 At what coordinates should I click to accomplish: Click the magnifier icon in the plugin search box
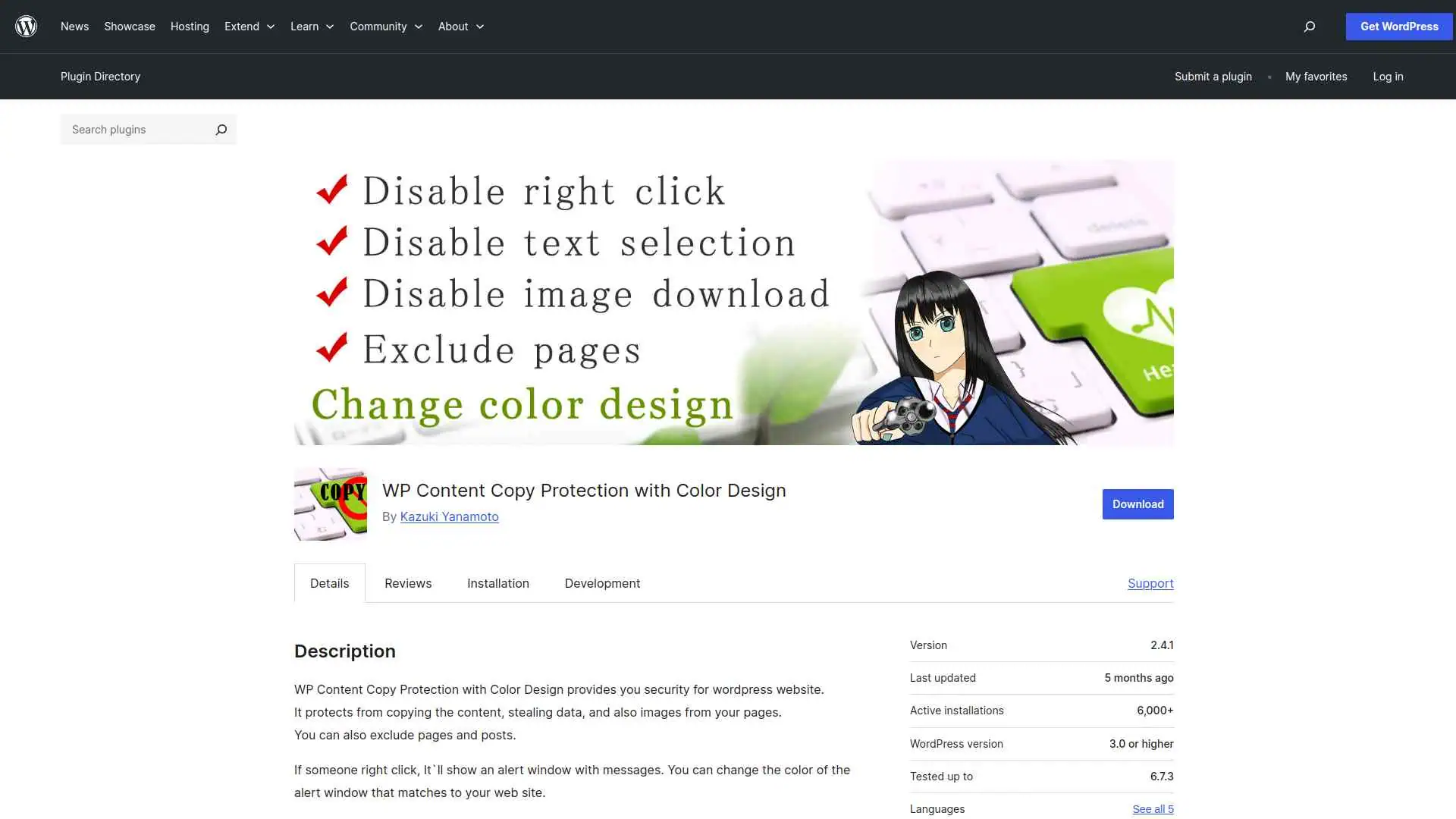pyautogui.click(x=221, y=130)
